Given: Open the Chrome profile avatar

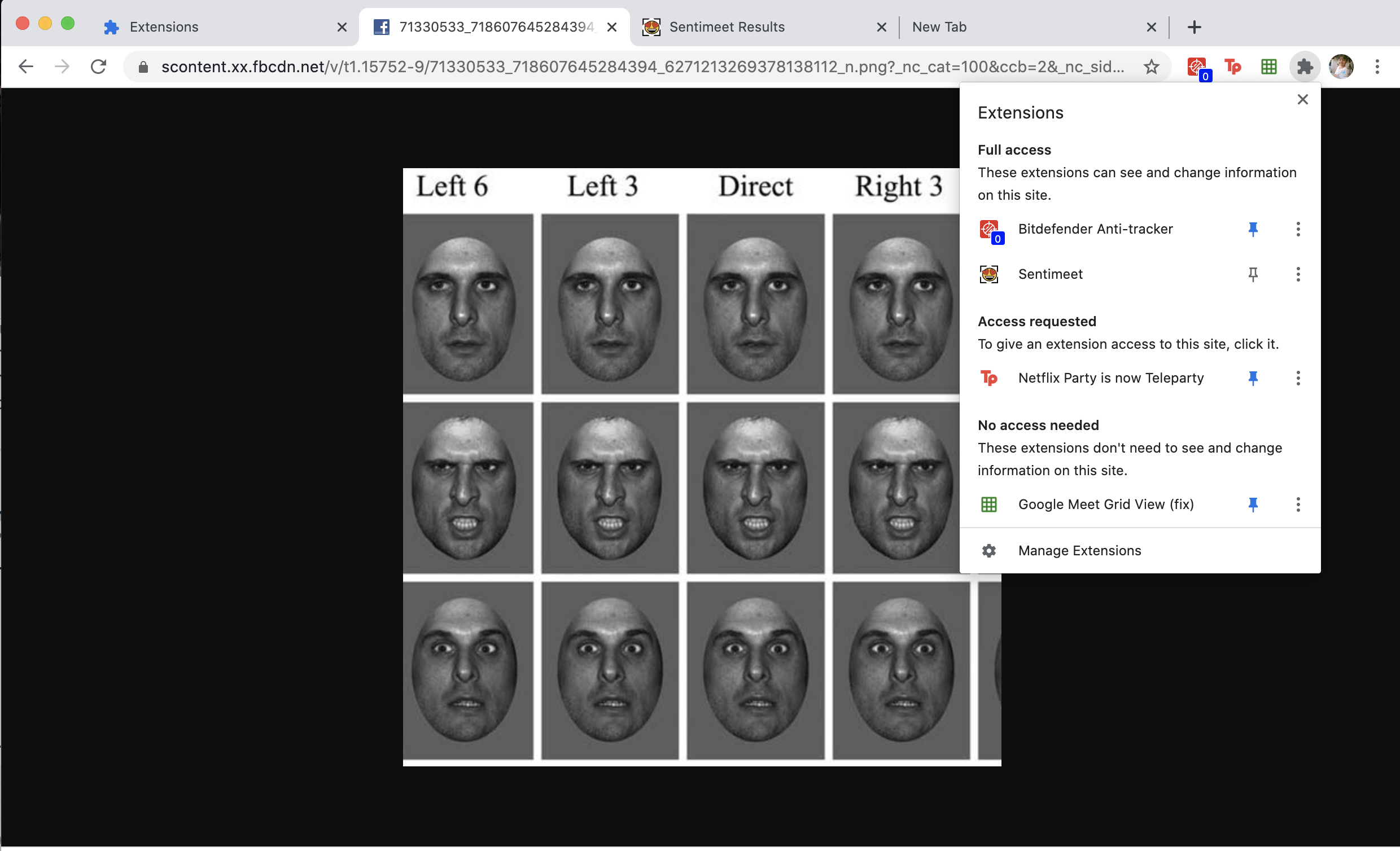Looking at the screenshot, I should [x=1341, y=67].
